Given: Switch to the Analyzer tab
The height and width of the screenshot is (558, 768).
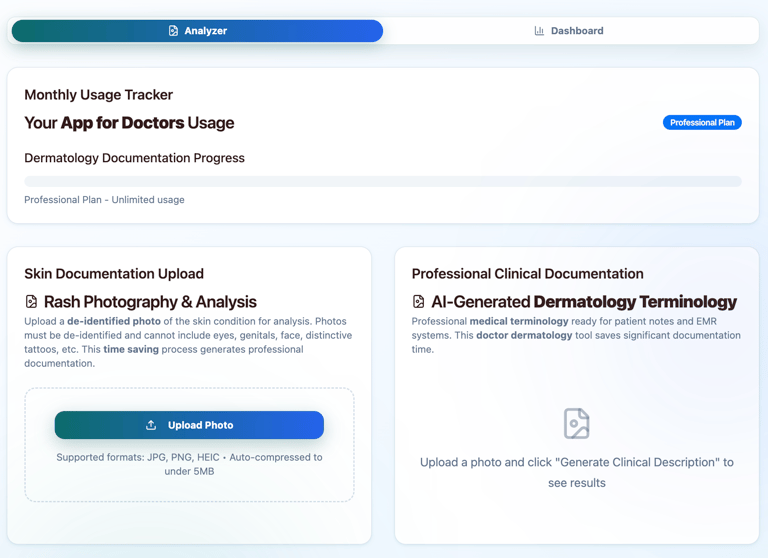Looking at the screenshot, I should (x=197, y=31).
